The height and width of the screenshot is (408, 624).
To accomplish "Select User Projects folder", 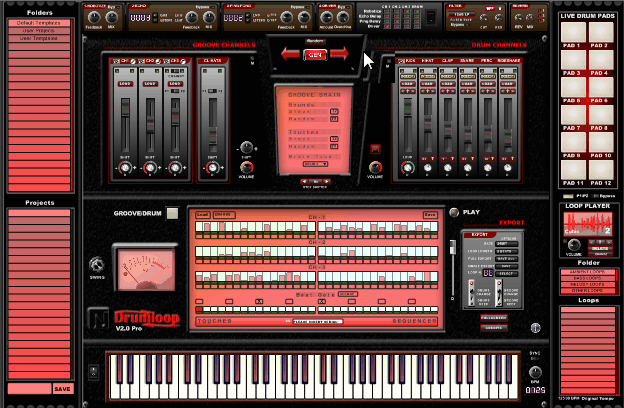I will coord(39,31).
